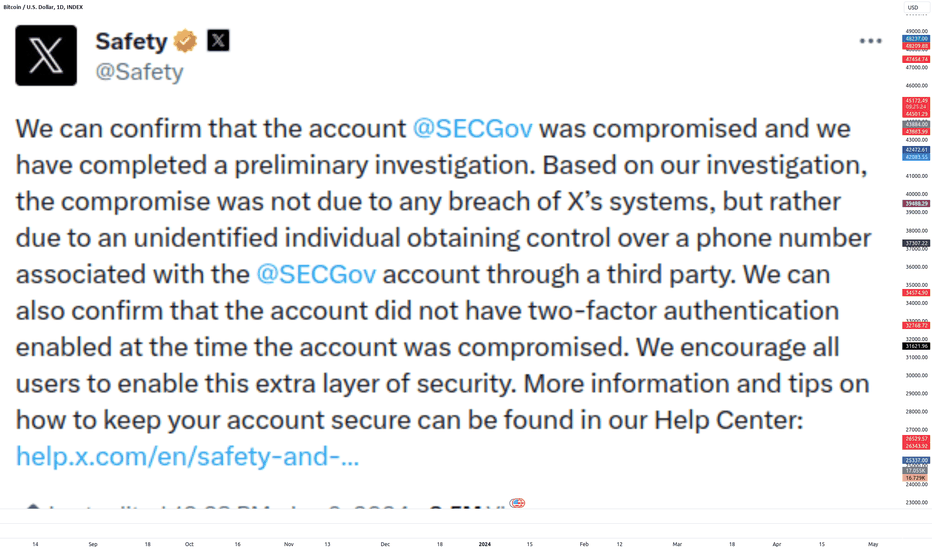The height and width of the screenshot is (550, 932).
Task: Select the 48237.00 blue price label
Action: [x=916, y=39]
